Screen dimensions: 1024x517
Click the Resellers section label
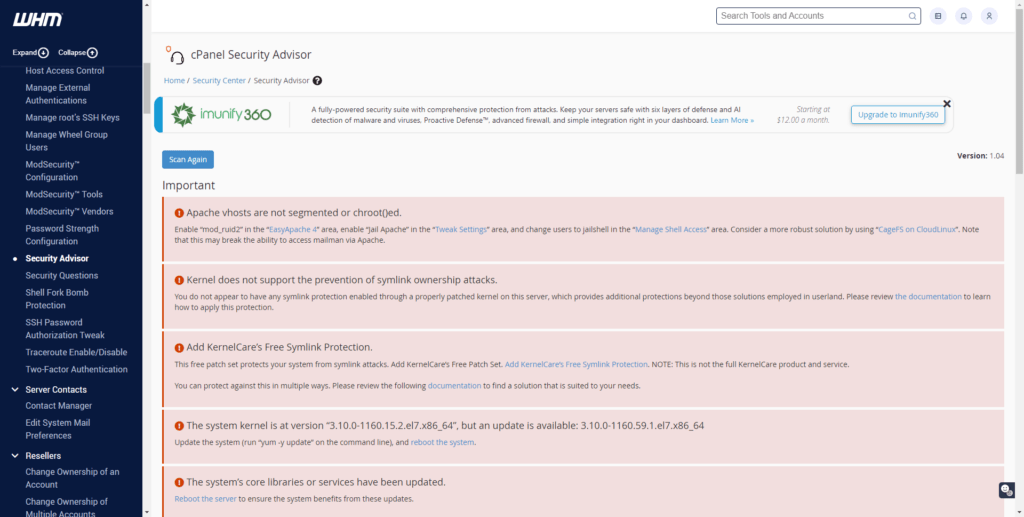coord(43,456)
